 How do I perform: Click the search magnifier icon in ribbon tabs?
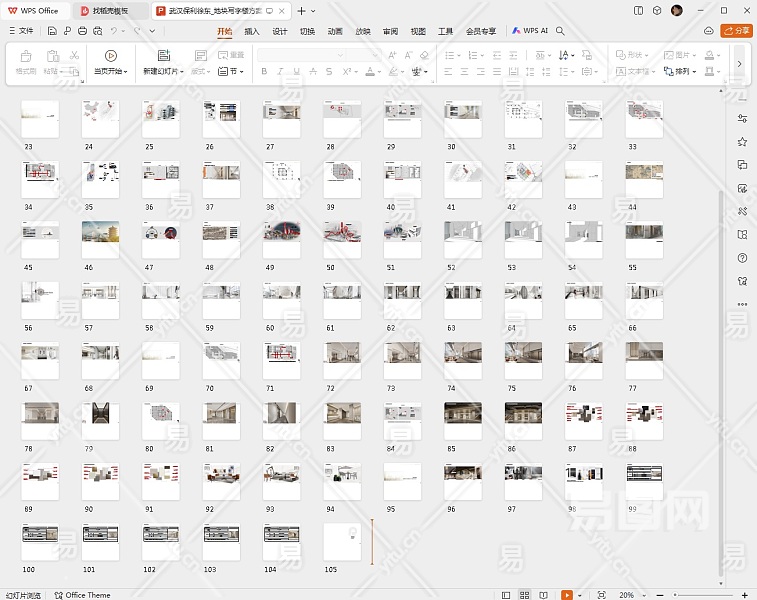[x=561, y=31]
